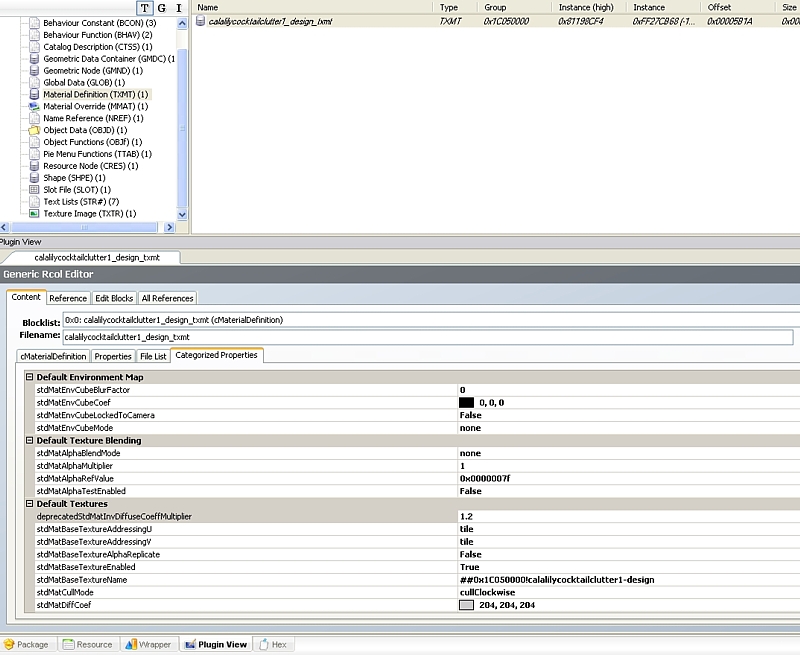Collapse the Default Texture Blending section
The height and width of the screenshot is (655, 800).
tap(30, 440)
